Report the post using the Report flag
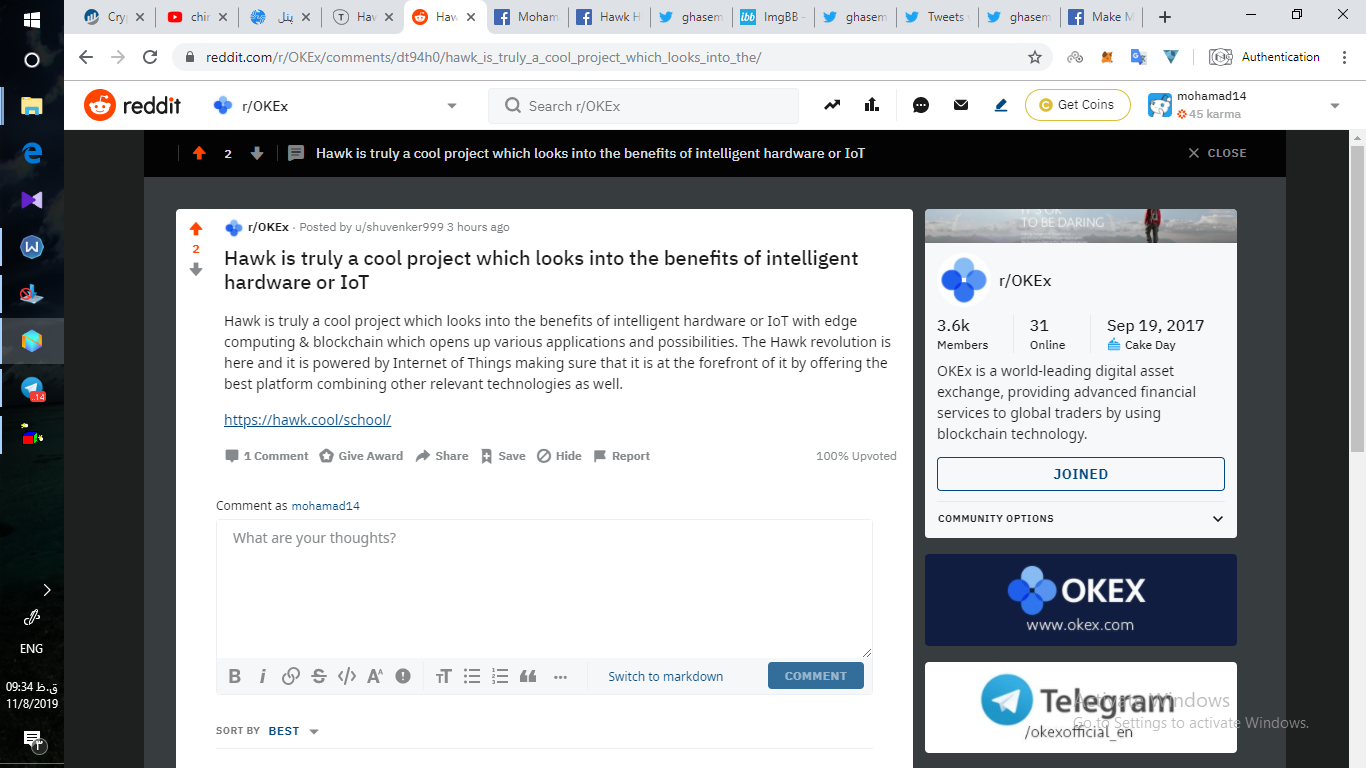Screen dimensions: 1366x768 tap(621, 456)
